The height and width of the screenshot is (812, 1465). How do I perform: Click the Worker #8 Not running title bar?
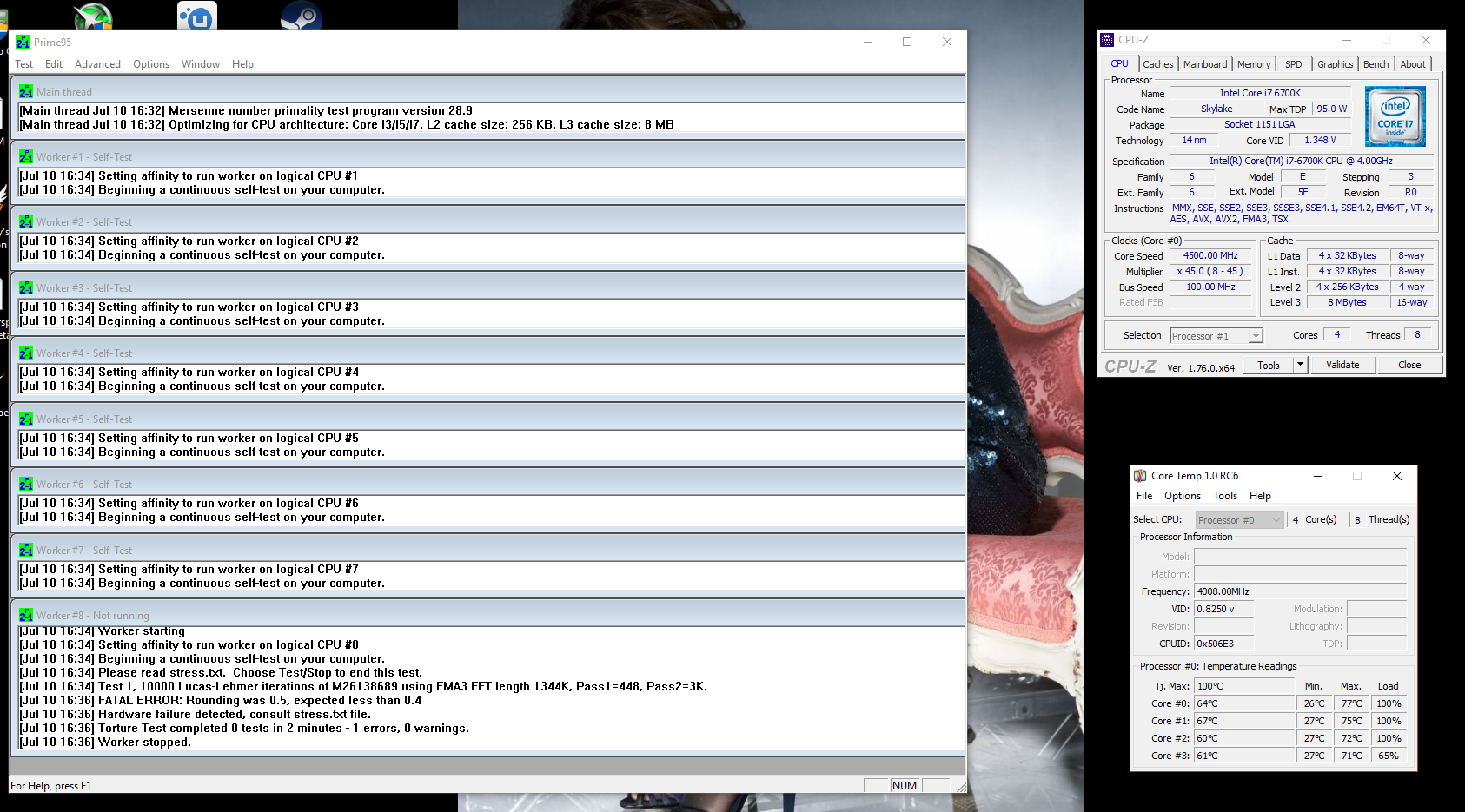click(x=487, y=615)
